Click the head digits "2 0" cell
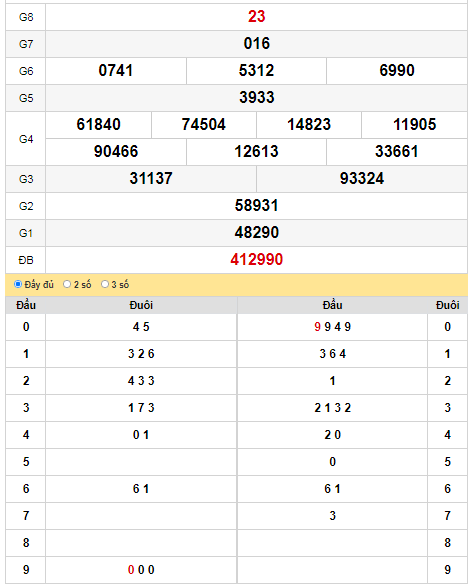This screenshot has height=585, width=470. [332, 435]
